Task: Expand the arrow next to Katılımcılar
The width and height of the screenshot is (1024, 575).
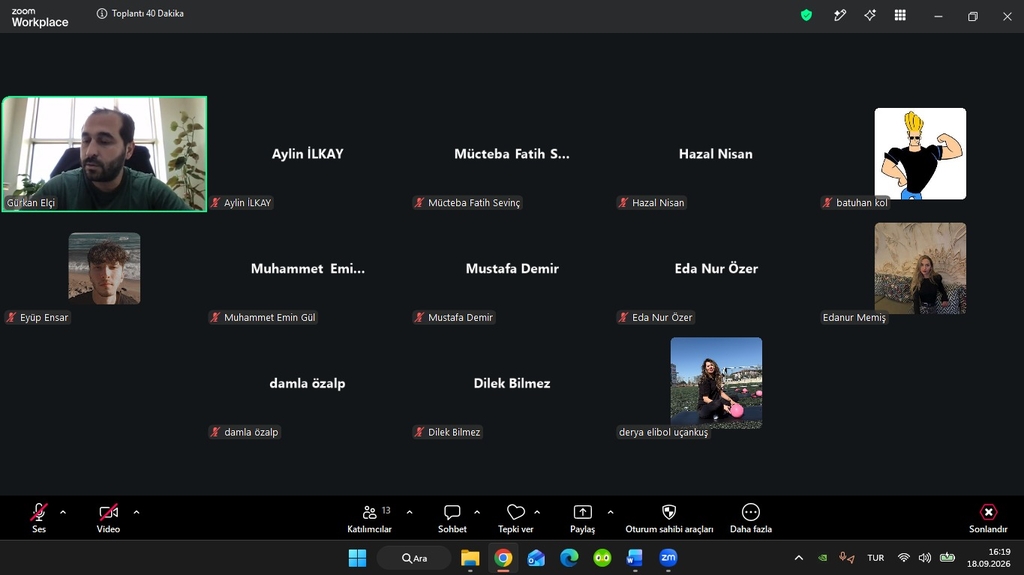Action: click(x=409, y=512)
